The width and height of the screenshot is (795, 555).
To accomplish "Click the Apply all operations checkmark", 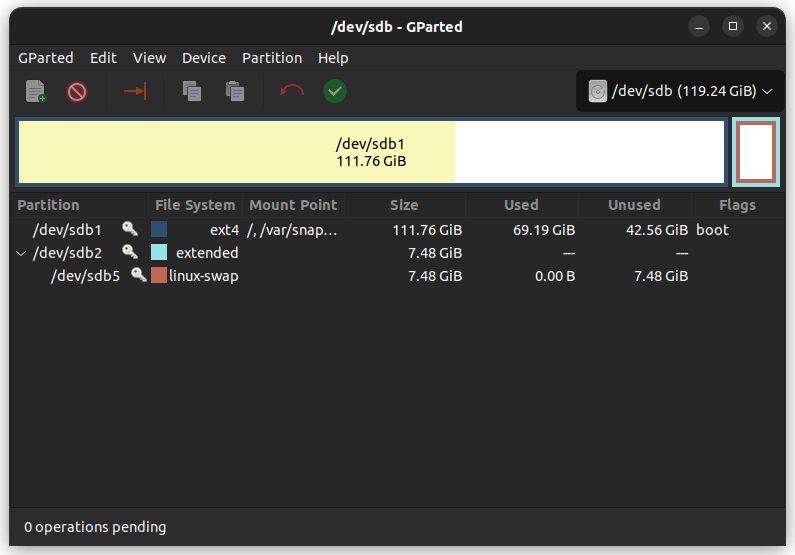I will [x=335, y=92].
